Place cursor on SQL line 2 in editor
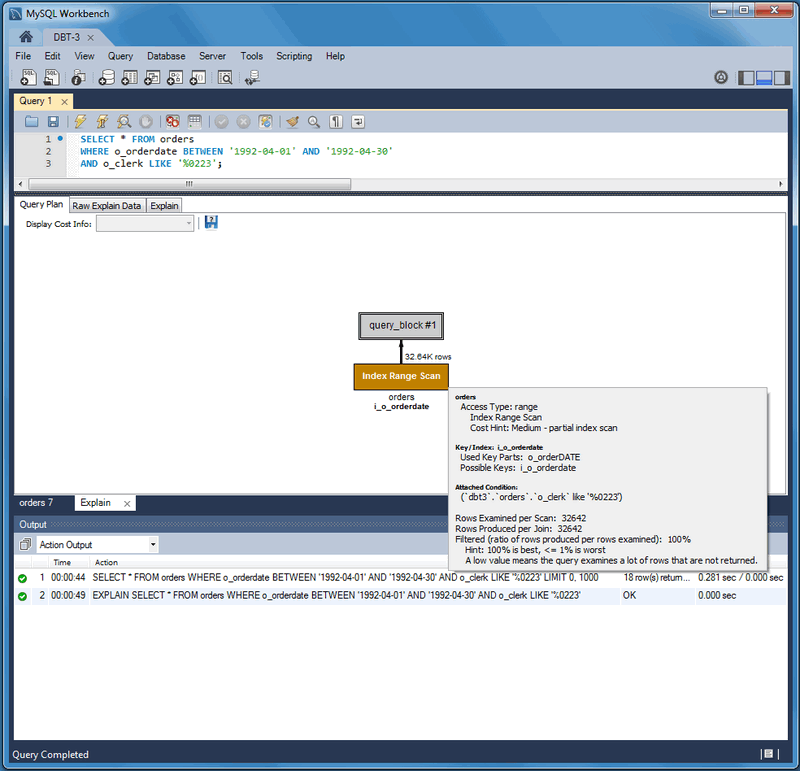This screenshot has width=800, height=771. [236, 152]
